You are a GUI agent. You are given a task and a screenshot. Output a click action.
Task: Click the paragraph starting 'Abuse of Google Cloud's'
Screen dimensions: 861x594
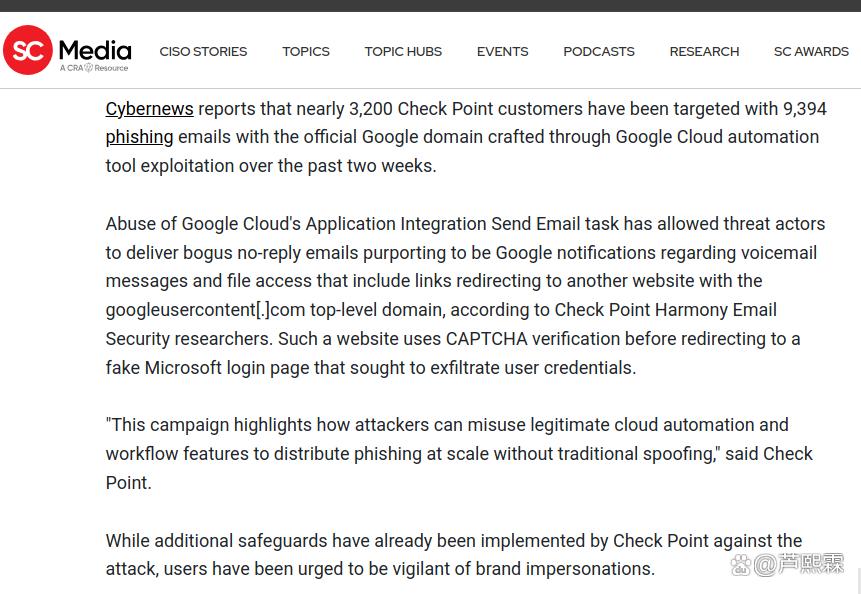[465, 296]
